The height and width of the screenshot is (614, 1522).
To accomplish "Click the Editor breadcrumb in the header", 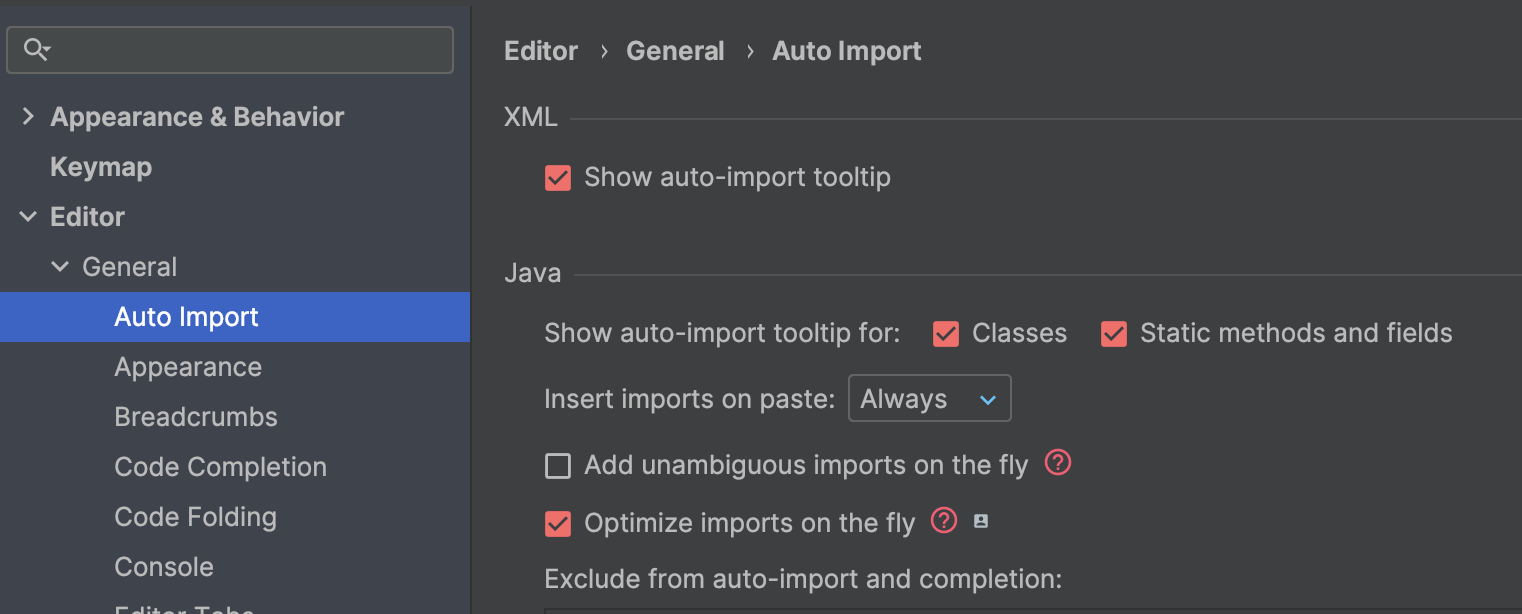I will coord(541,51).
